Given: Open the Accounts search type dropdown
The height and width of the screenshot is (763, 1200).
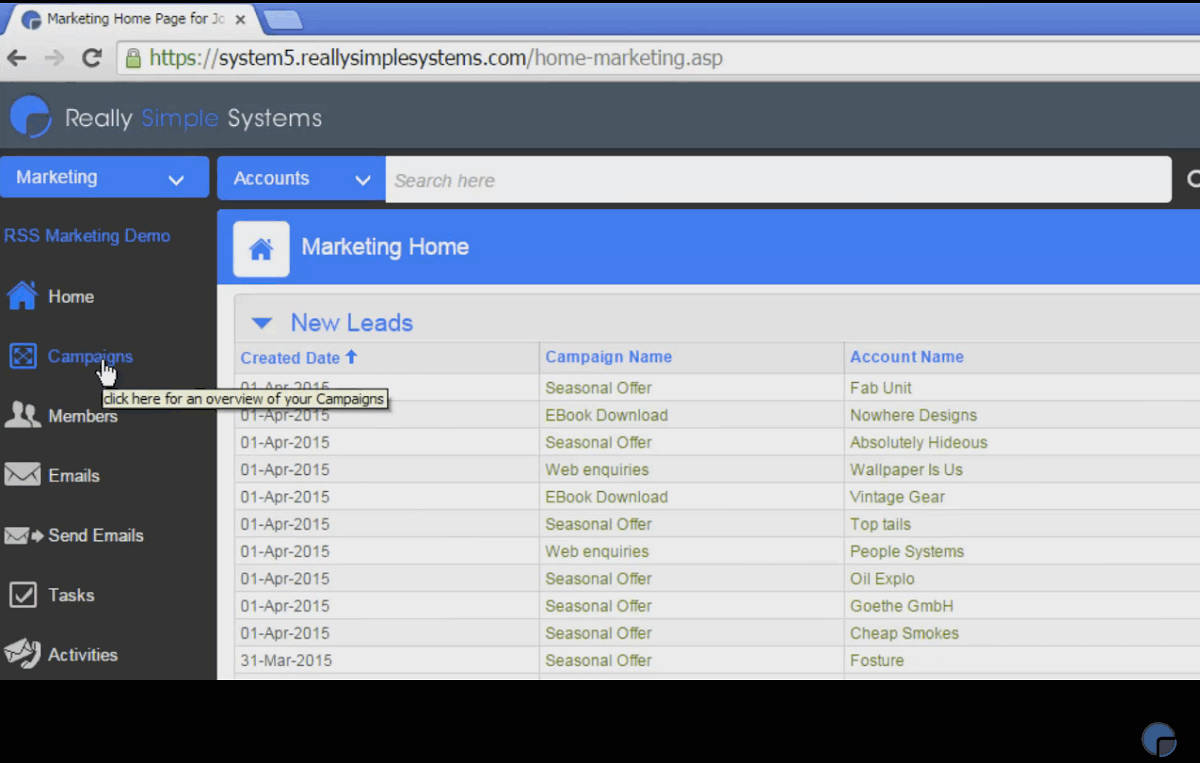Looking at the screenshot, I should click(301, 179).
